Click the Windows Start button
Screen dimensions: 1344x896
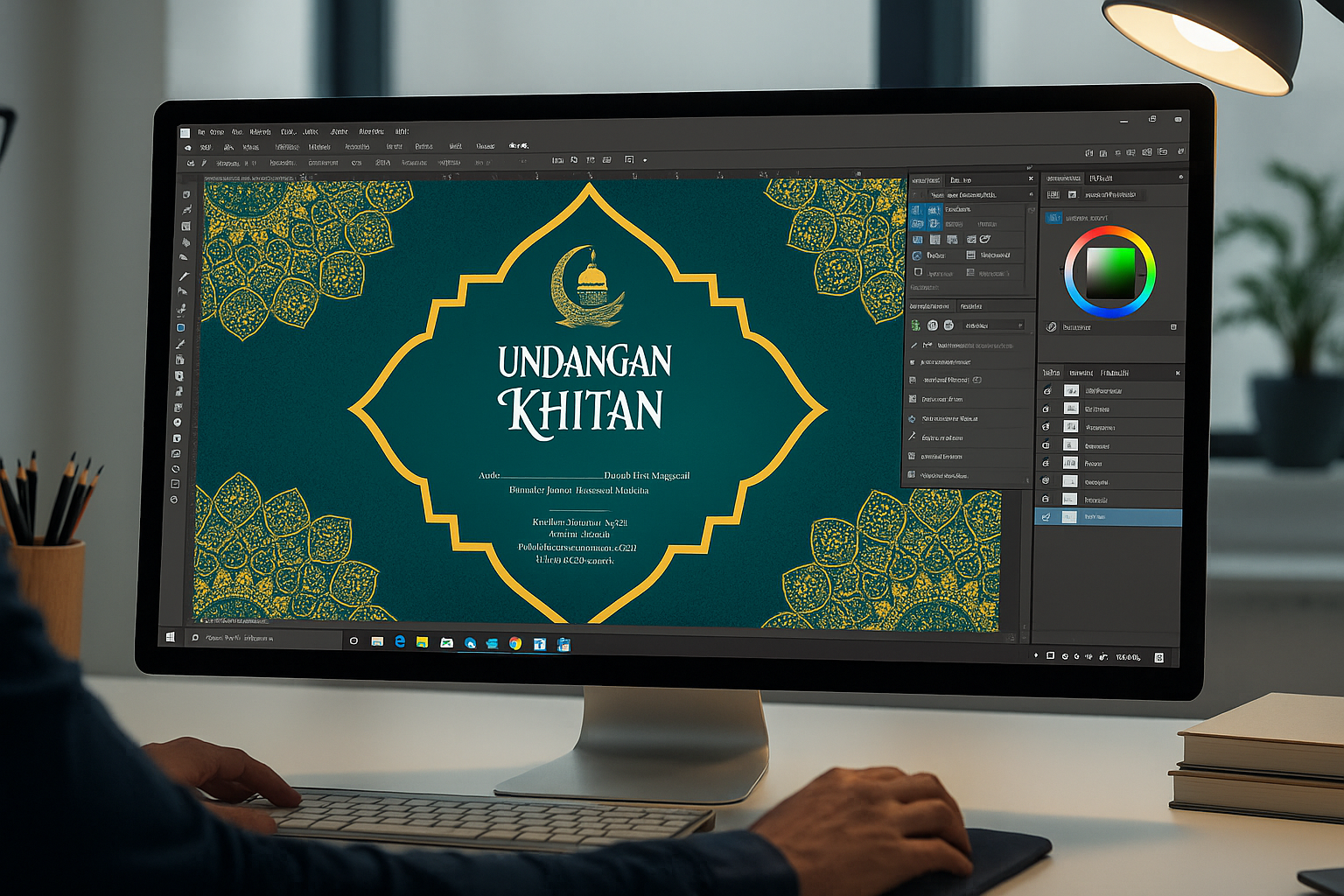point(170,637)
